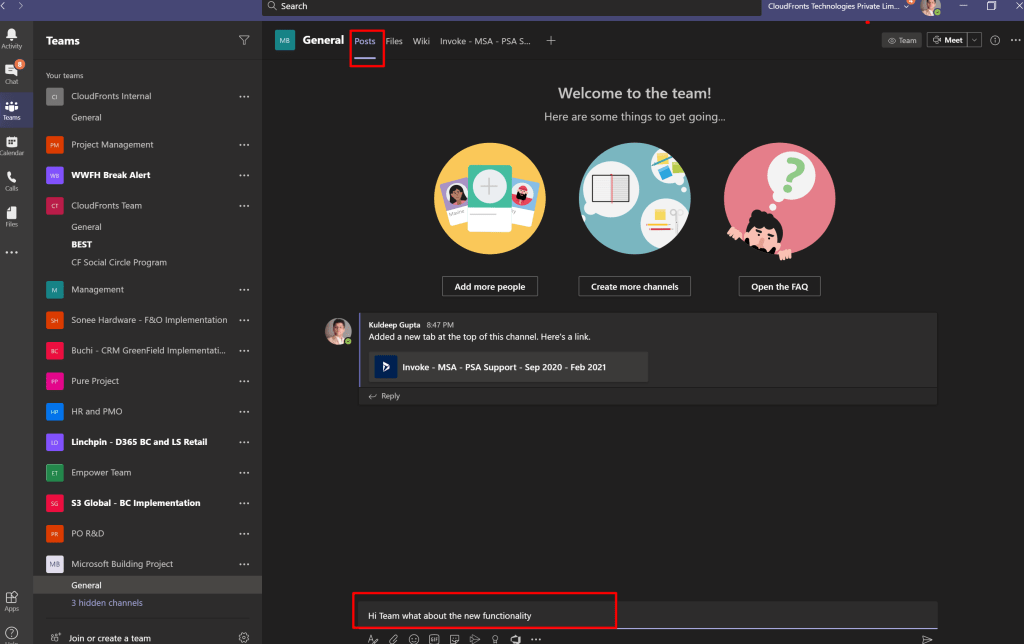Screen dimensions: 1024x644
Task: Open more options for Project Management team
Action: (244, 145)
